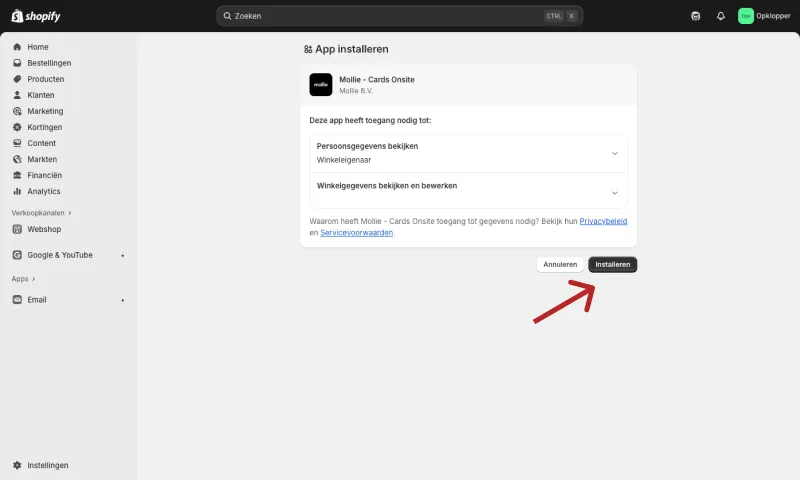Screen dimensions: 800x480
Task: Click the Mollie app logo
Action: click(320, 85)
